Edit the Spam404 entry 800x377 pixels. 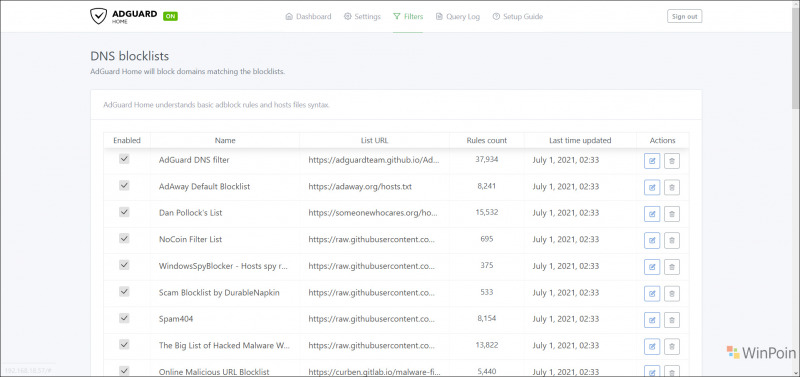(x=652, y=320)
